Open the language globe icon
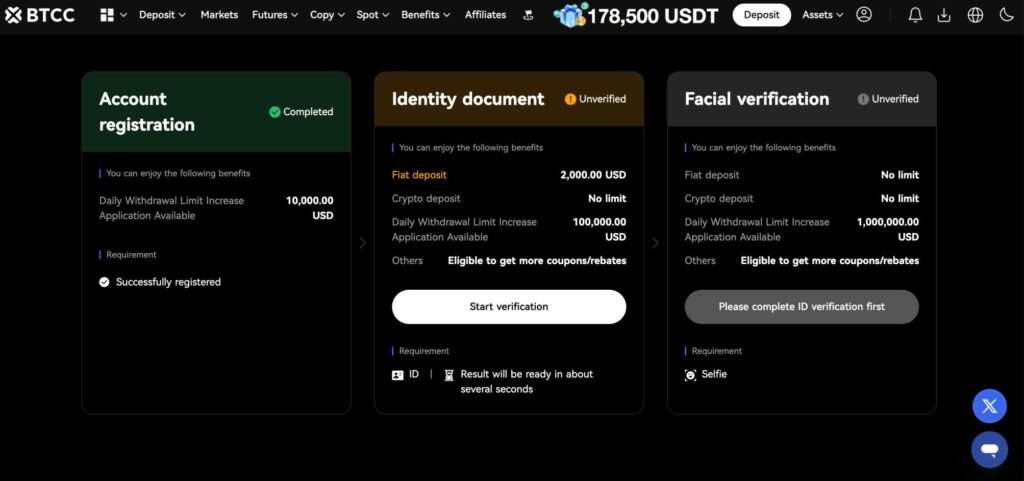 pos(976,15)
